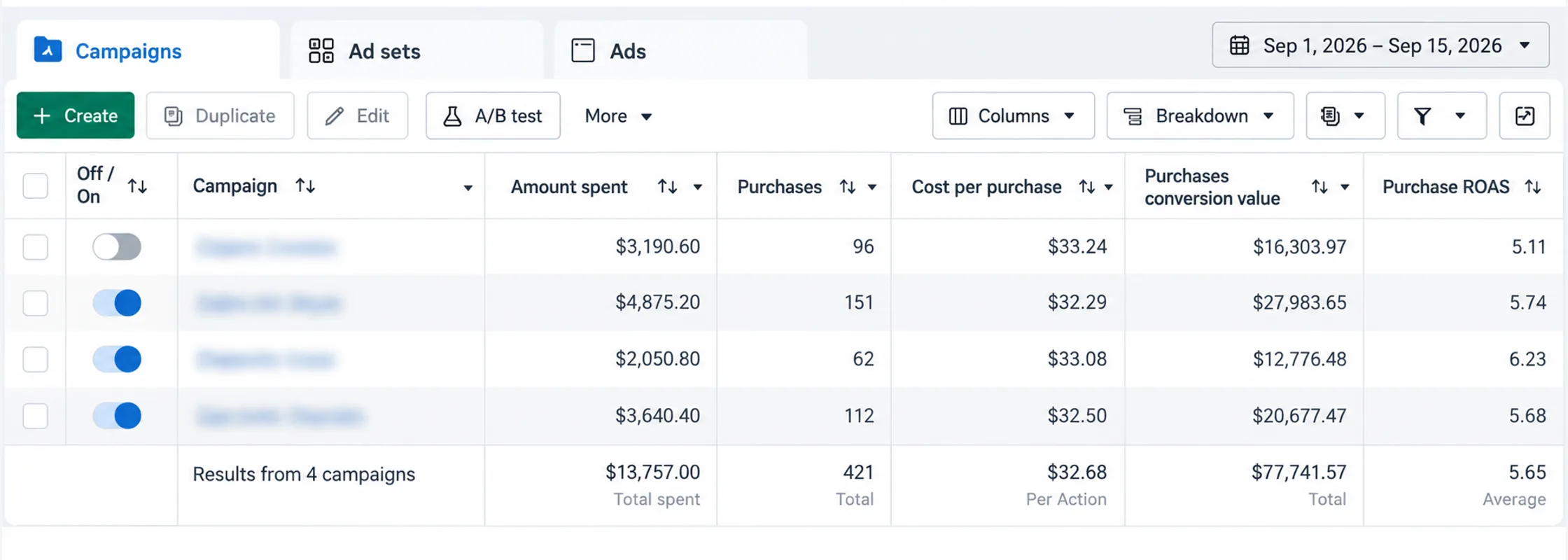The width and height of the screenshot is (1568, 560).
Task: Click the total amount $13,757.00
Action: (652, 472)
